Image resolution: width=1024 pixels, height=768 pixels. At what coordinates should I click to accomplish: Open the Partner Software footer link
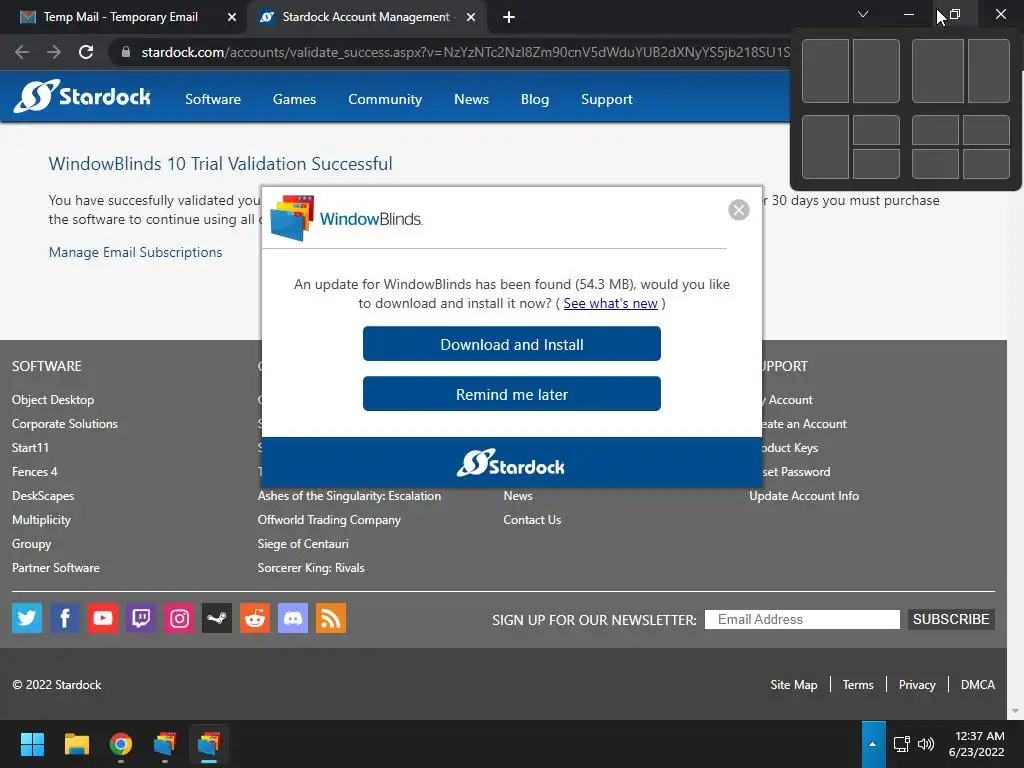pos(56,568)
